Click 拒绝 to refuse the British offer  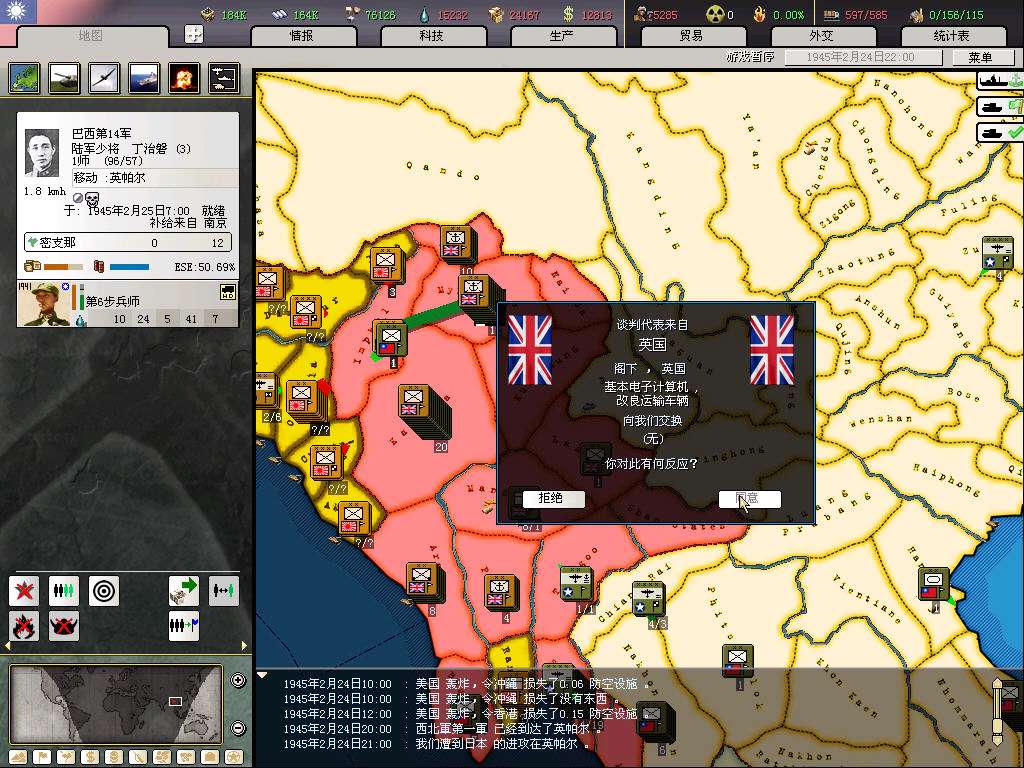pos(551,498)
